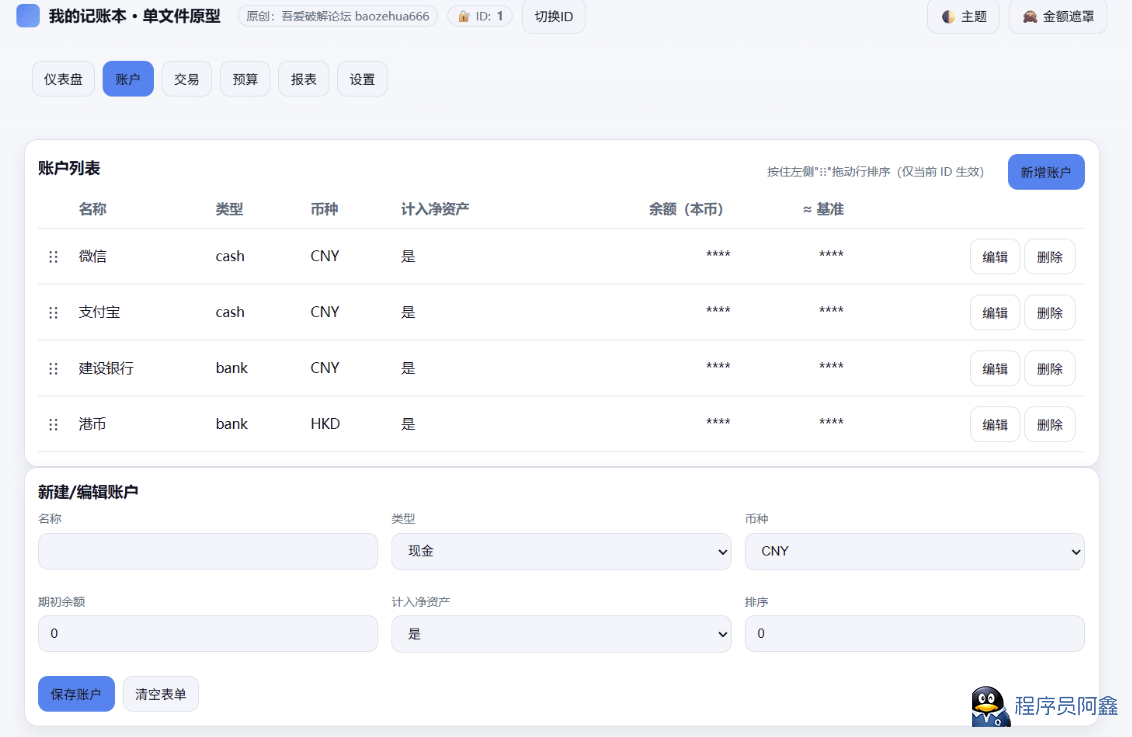The image size is (1132, 737).
Task: Delete the 港币 account
Action: (1050, 425)
